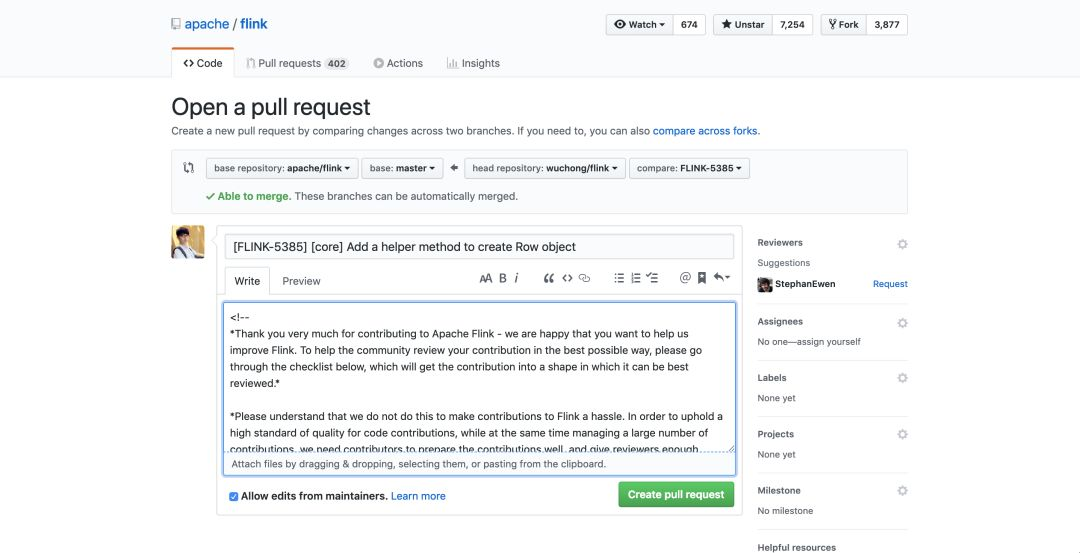Switch to the Preview tab
Image resolution: width=1080 pixels, height=553 pixels.
(301, 281)
